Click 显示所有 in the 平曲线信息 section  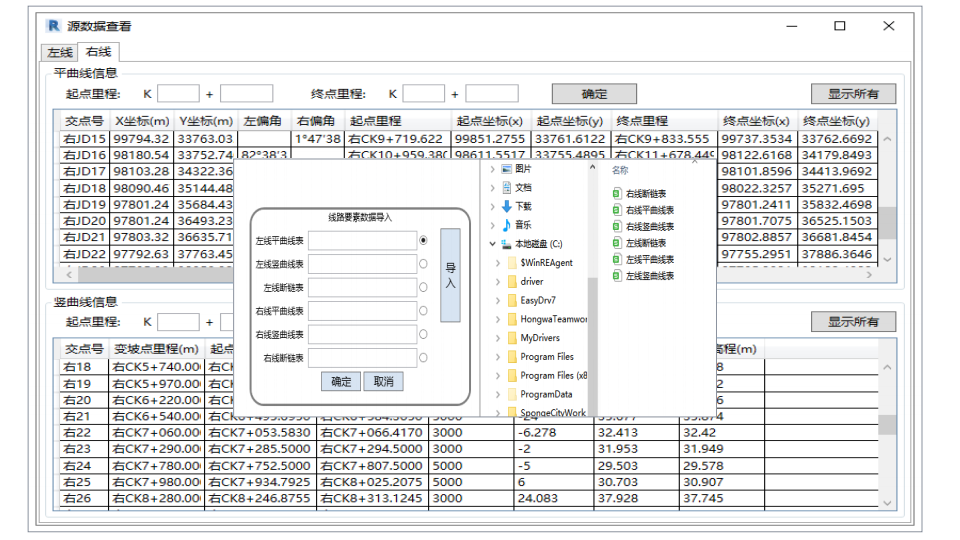pos(853,94)
